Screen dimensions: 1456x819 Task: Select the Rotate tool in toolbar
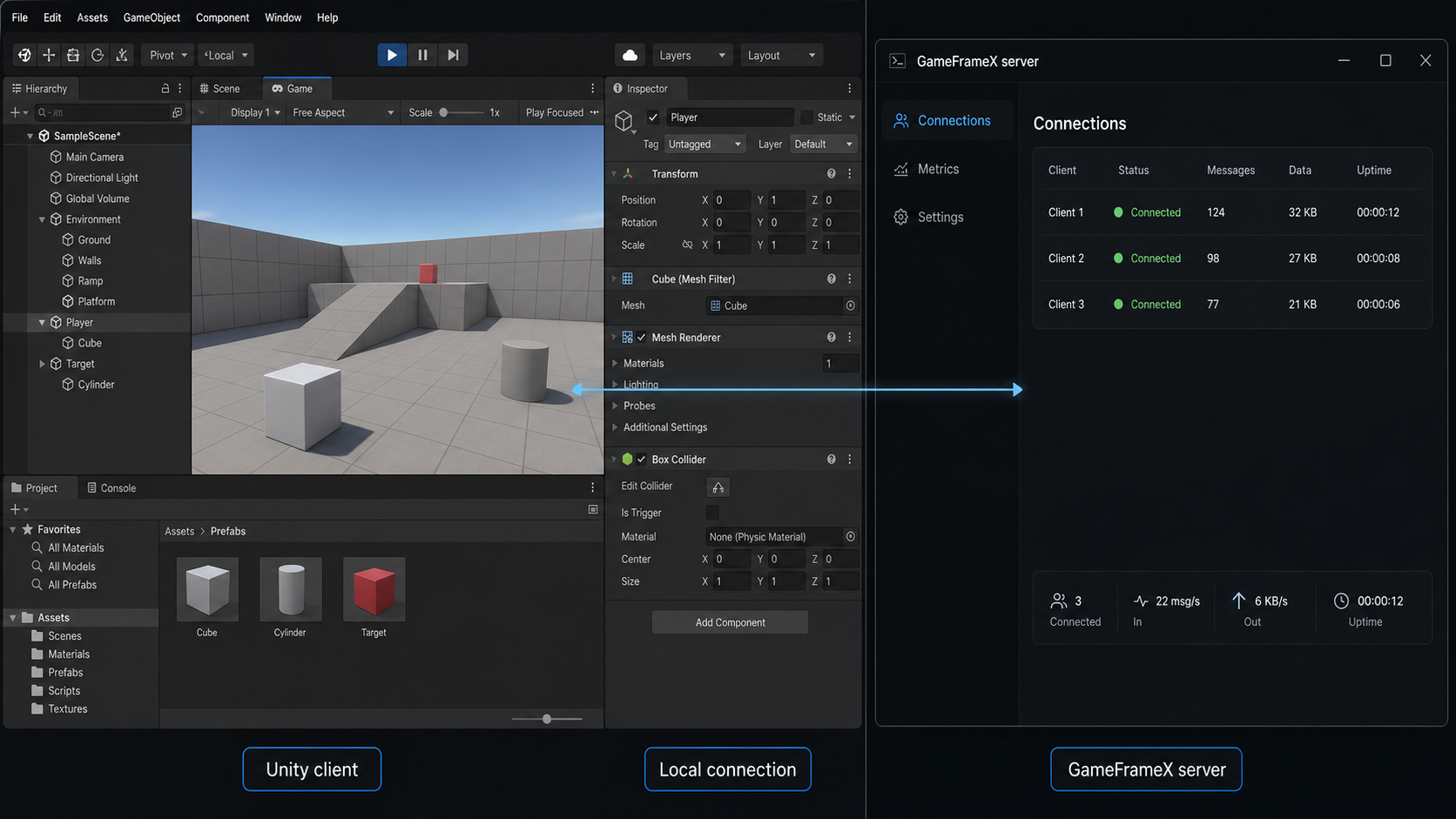point(98,55)
